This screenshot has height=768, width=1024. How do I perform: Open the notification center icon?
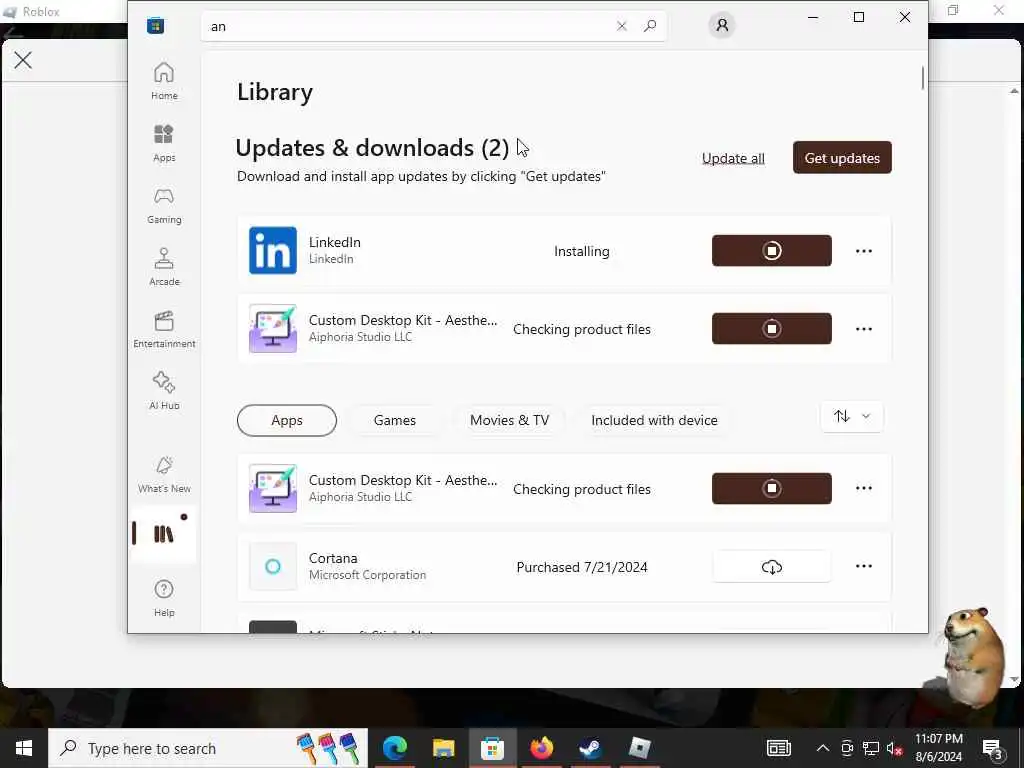pos(993,749)
